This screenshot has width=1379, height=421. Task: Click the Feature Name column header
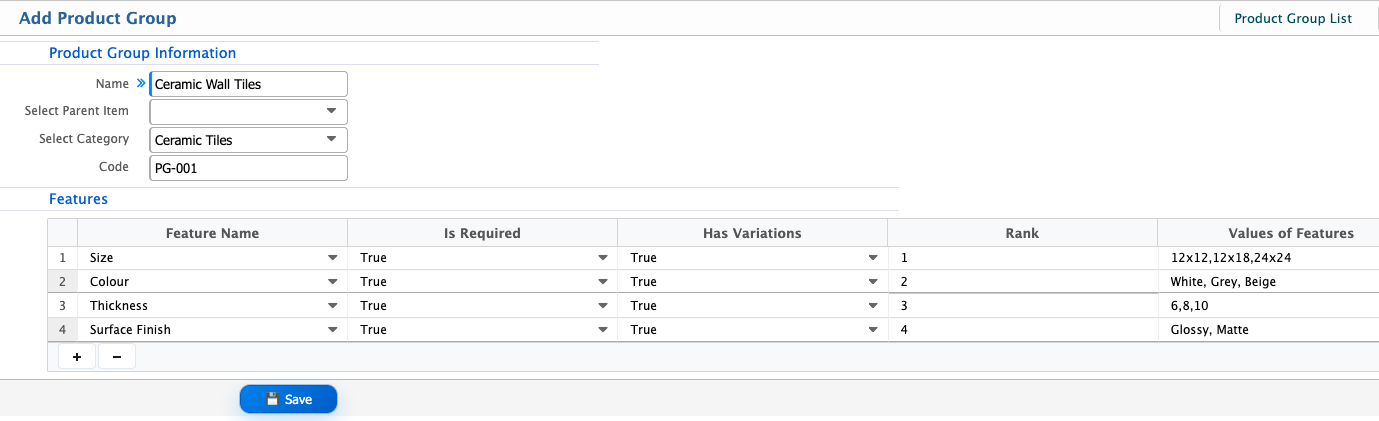(x=212, y=233)
